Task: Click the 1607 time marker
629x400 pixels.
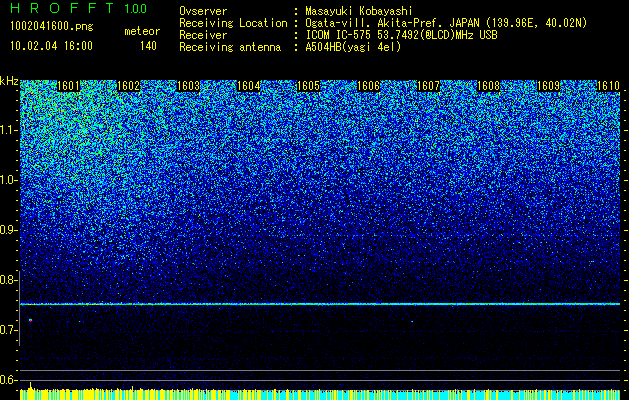Action: pos(428,86)
